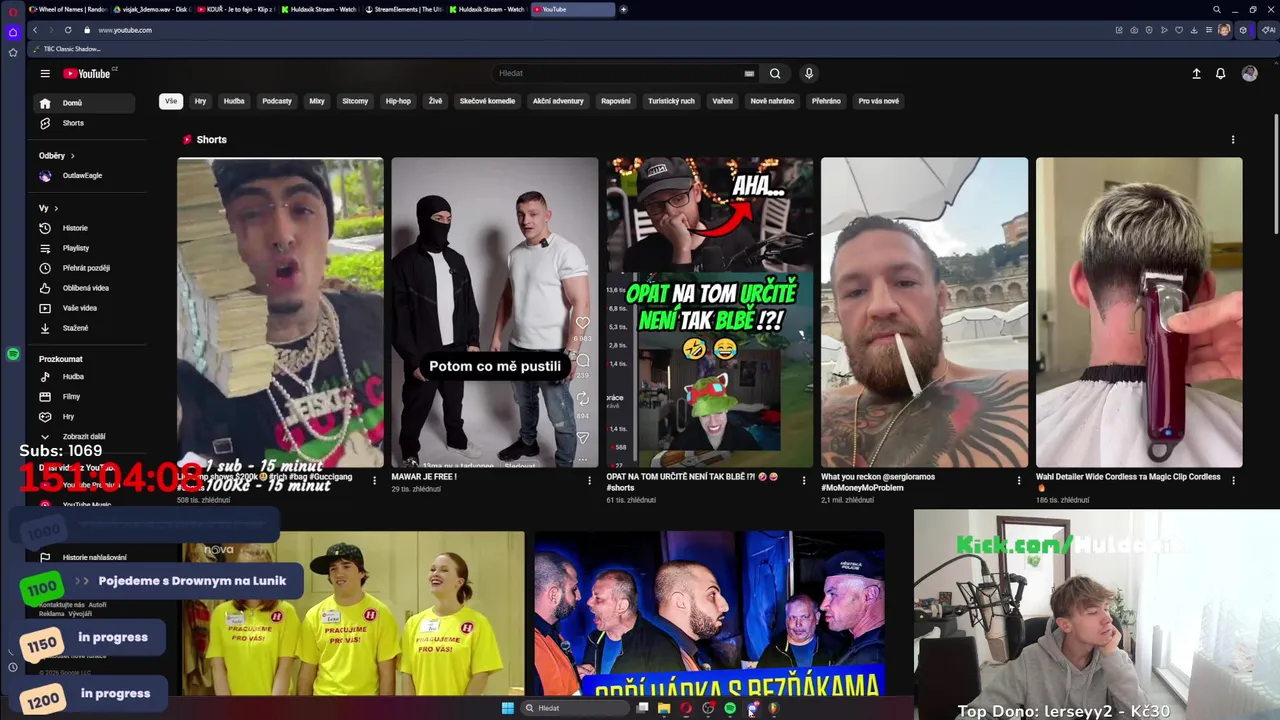Screen dimensions: 1280x720
Task: Switch to KOUŘ - Je to fajn tab
Action: pyautogui.click(x=235, y=9)
